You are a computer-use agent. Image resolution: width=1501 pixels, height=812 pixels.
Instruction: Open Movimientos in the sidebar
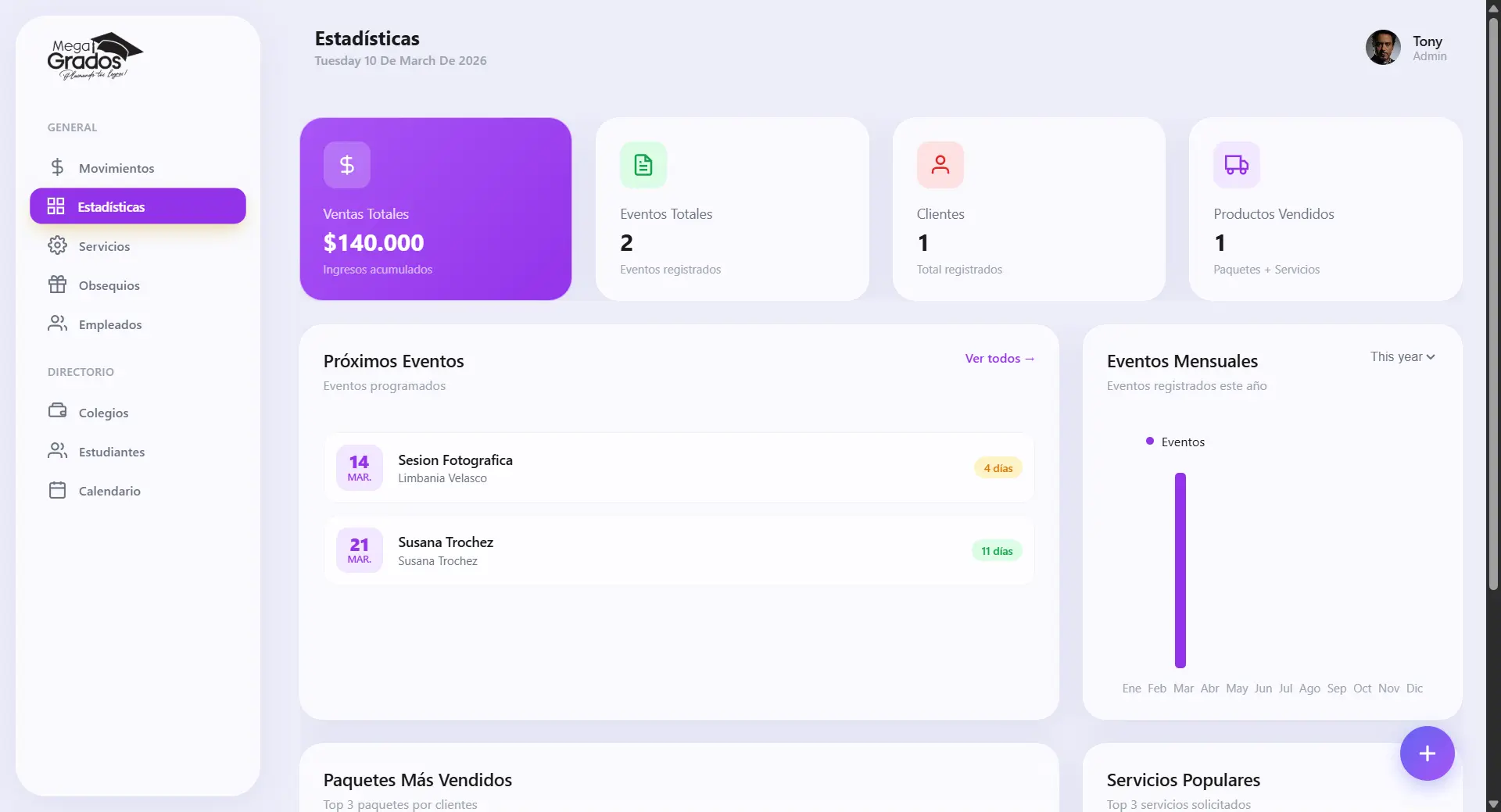tap(116, 168)
